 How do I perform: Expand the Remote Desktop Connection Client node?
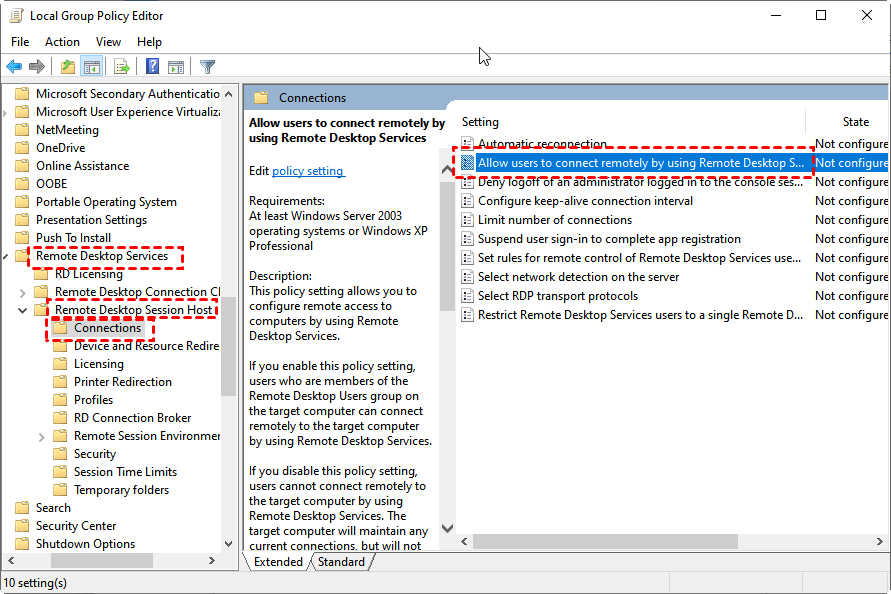[23, 292]
